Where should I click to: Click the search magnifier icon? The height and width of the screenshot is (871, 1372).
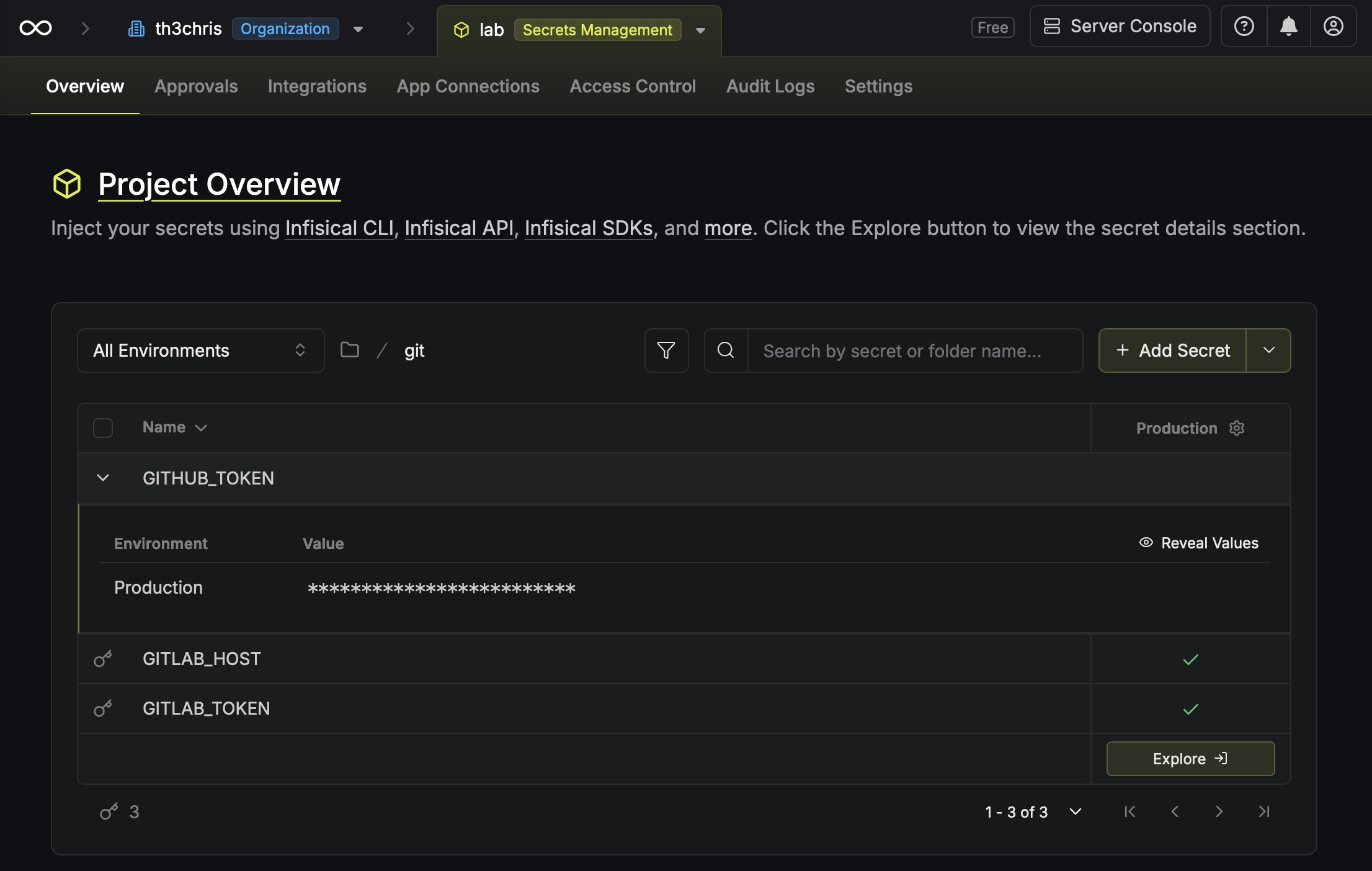coord(726,351)
